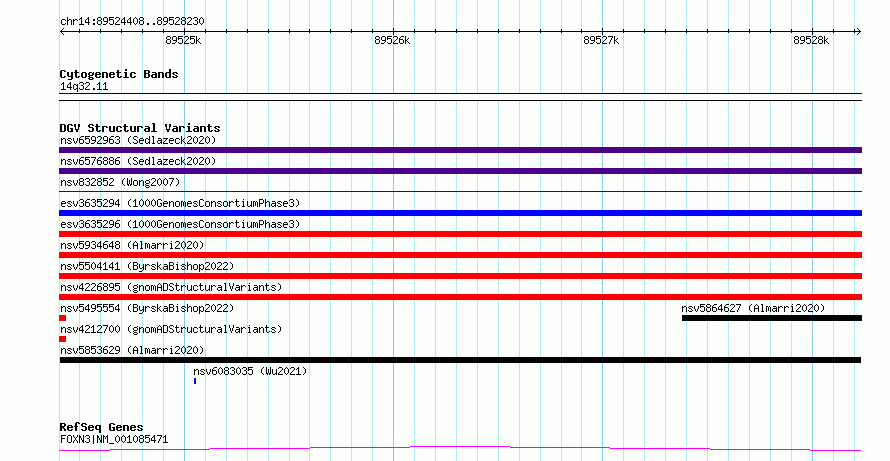Click the red bar under nsv5934648
Image resolution: width=890 pixels, height=461 pixels.
tap(460, 255)
